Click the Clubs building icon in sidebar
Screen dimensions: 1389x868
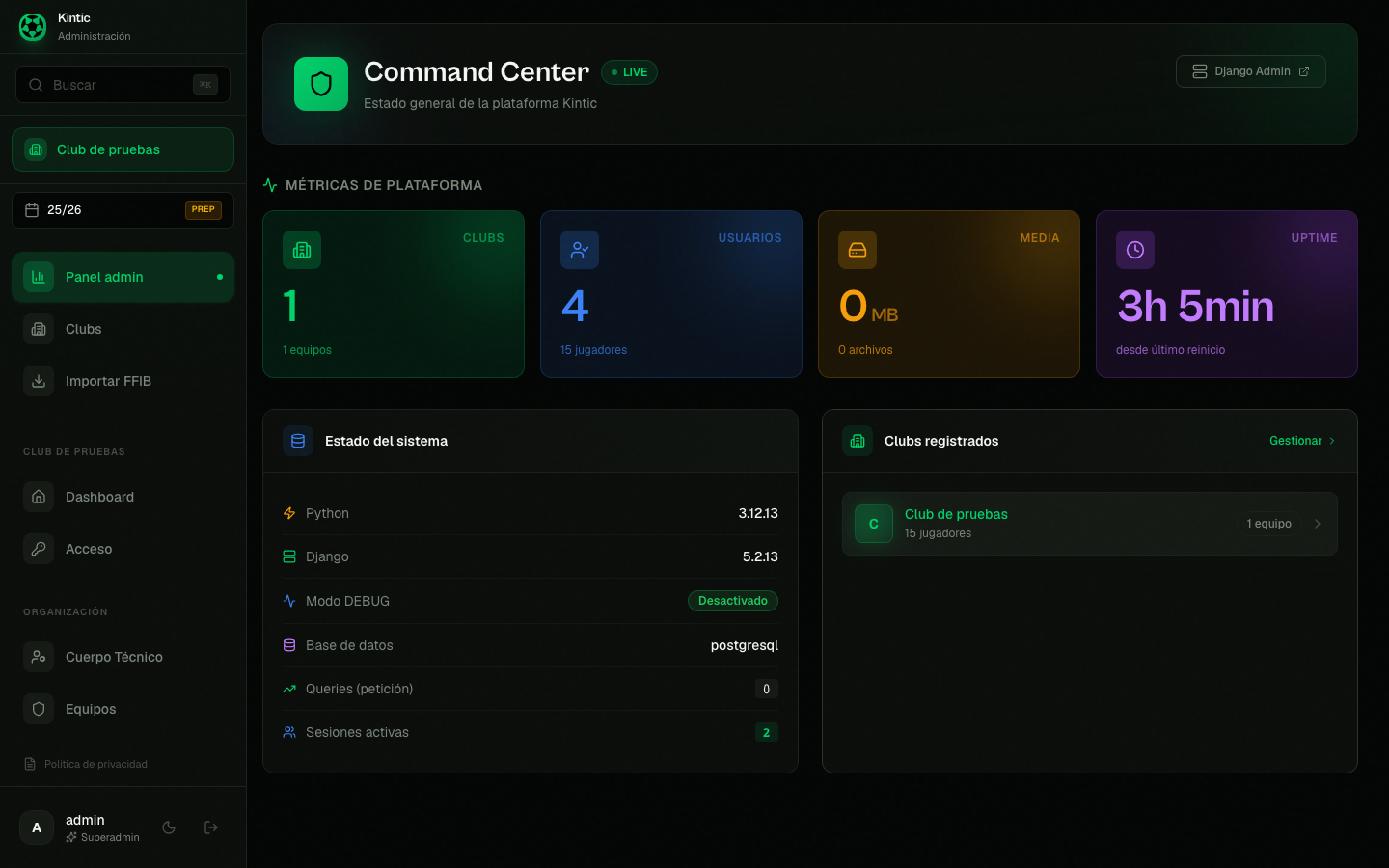pyautogui.click(x=39, y=329)
